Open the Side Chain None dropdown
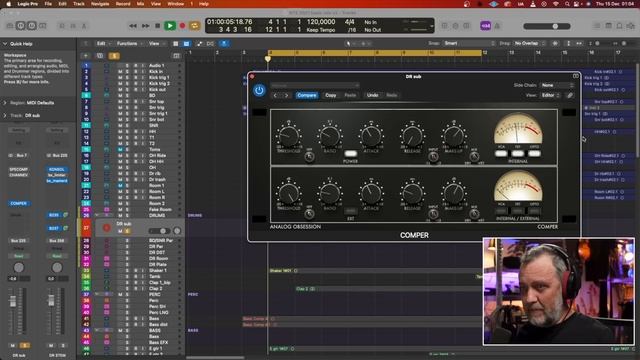 coord(557,85)
